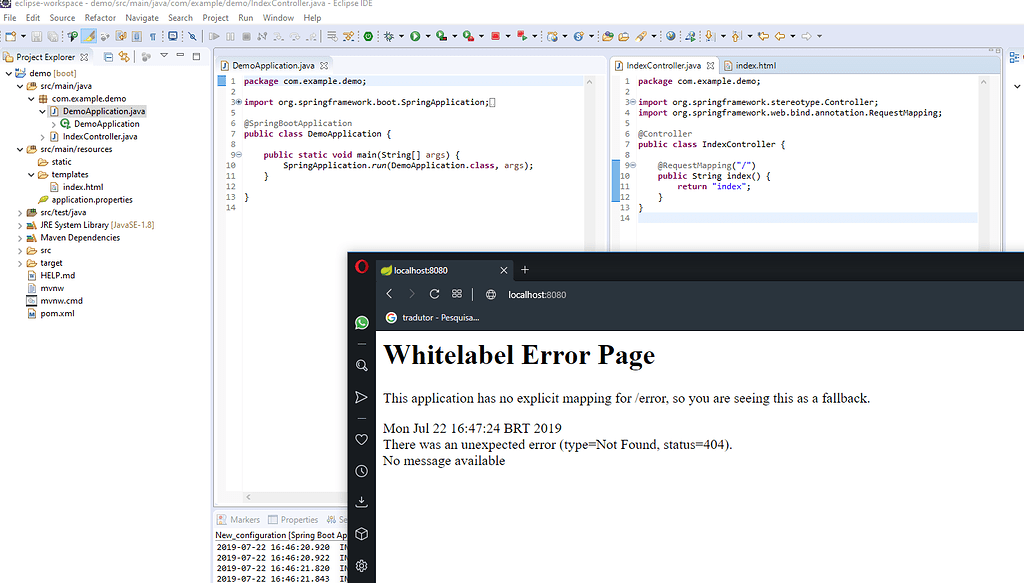
Task: Click the Save All editors icon
Action: click(x=52, y=36)
